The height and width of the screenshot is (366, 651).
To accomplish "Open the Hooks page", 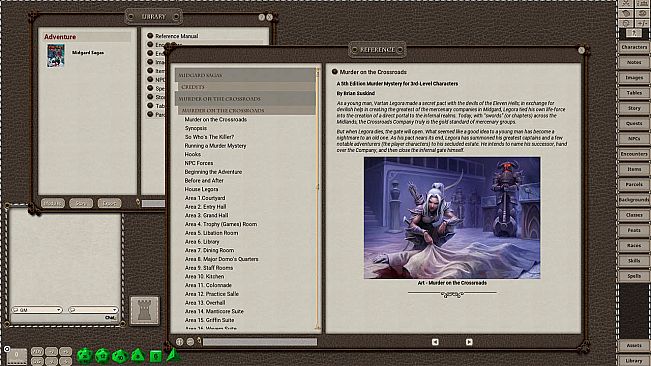I will (193, 154).
